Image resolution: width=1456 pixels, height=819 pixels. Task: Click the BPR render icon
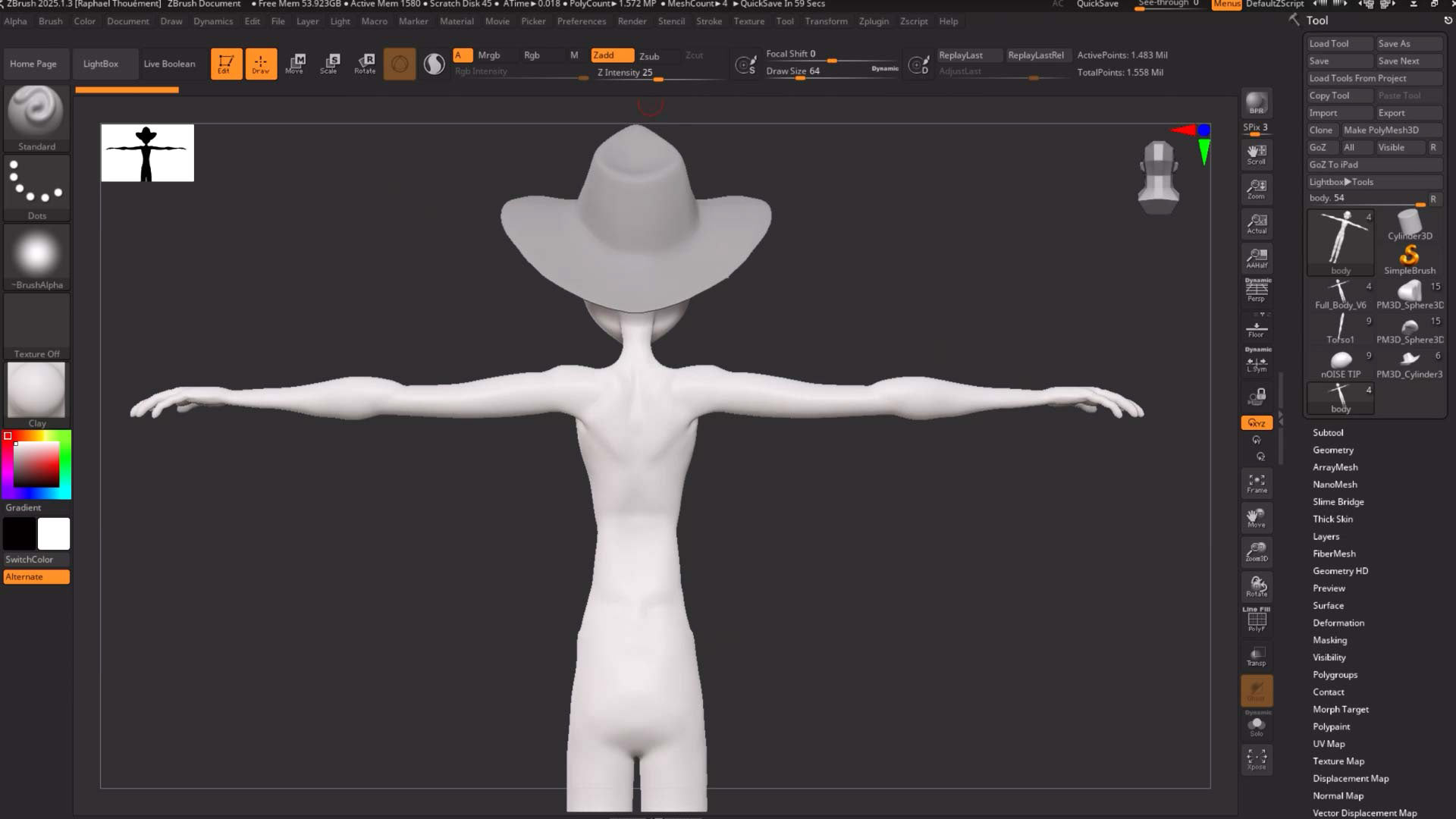pos(1257,103)
